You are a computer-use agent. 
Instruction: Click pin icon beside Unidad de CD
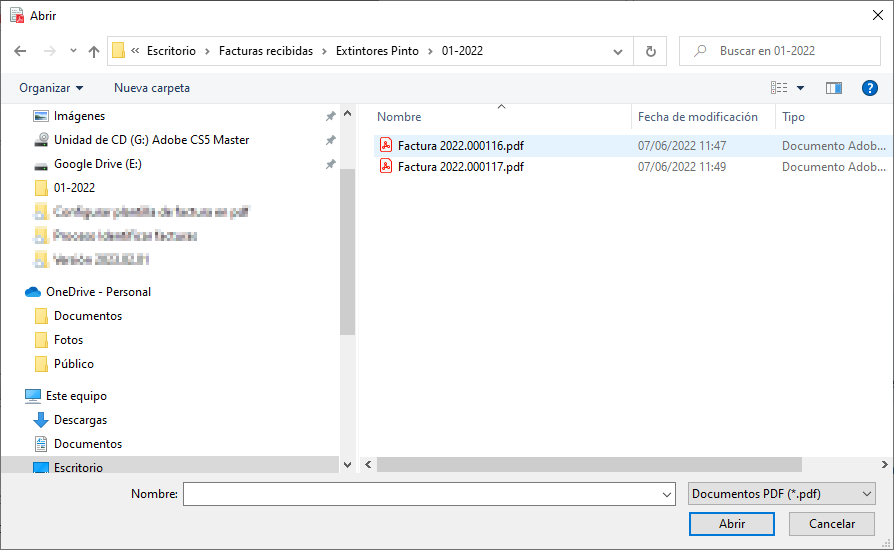pos(330,140)
